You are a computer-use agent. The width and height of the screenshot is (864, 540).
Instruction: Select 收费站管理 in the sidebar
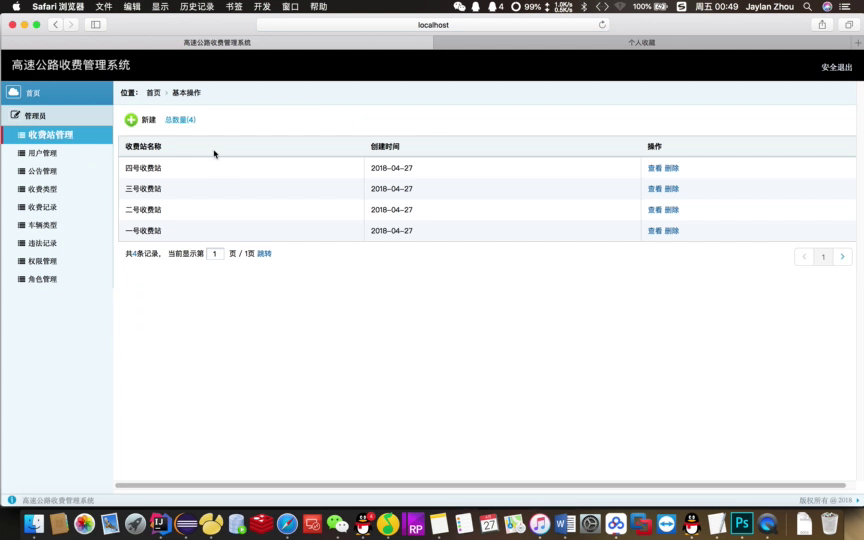coord(57,135)
